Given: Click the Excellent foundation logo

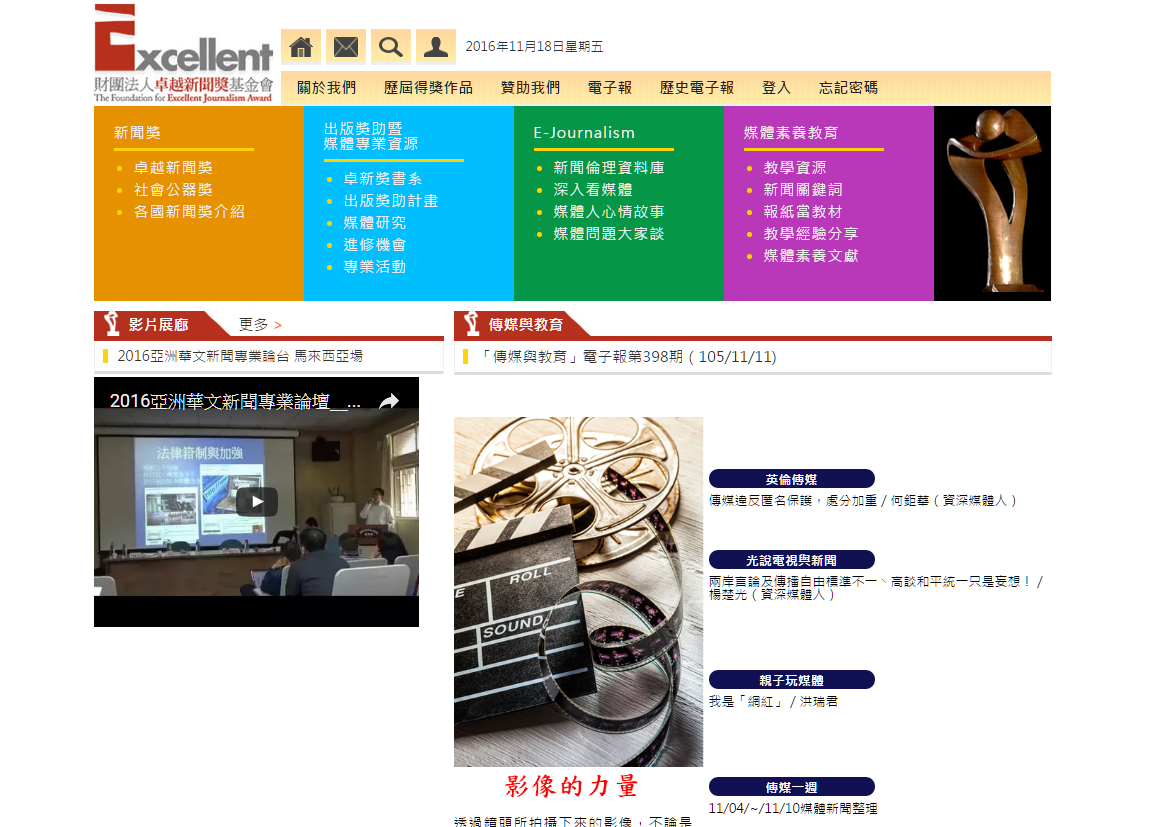Looking at the screenshot, I should 183,54.
